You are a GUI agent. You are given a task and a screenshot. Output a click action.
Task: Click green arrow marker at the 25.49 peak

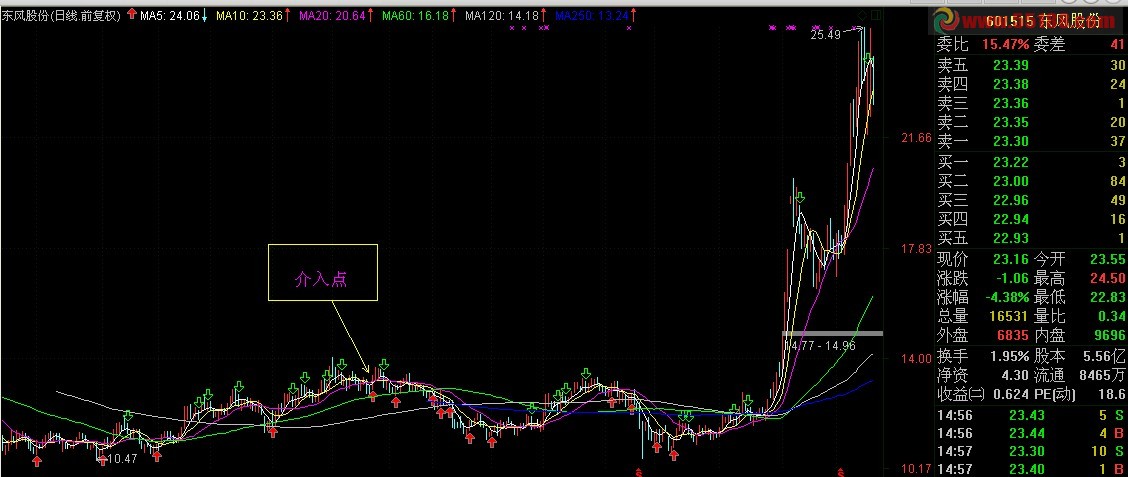point(868,58)
